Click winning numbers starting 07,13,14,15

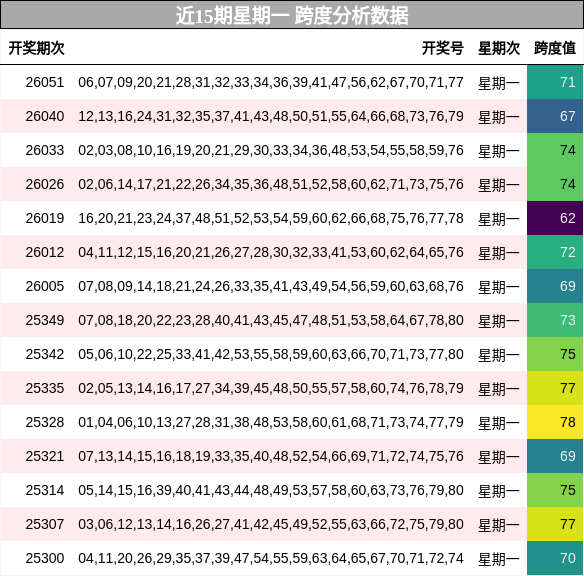point(271,456)
